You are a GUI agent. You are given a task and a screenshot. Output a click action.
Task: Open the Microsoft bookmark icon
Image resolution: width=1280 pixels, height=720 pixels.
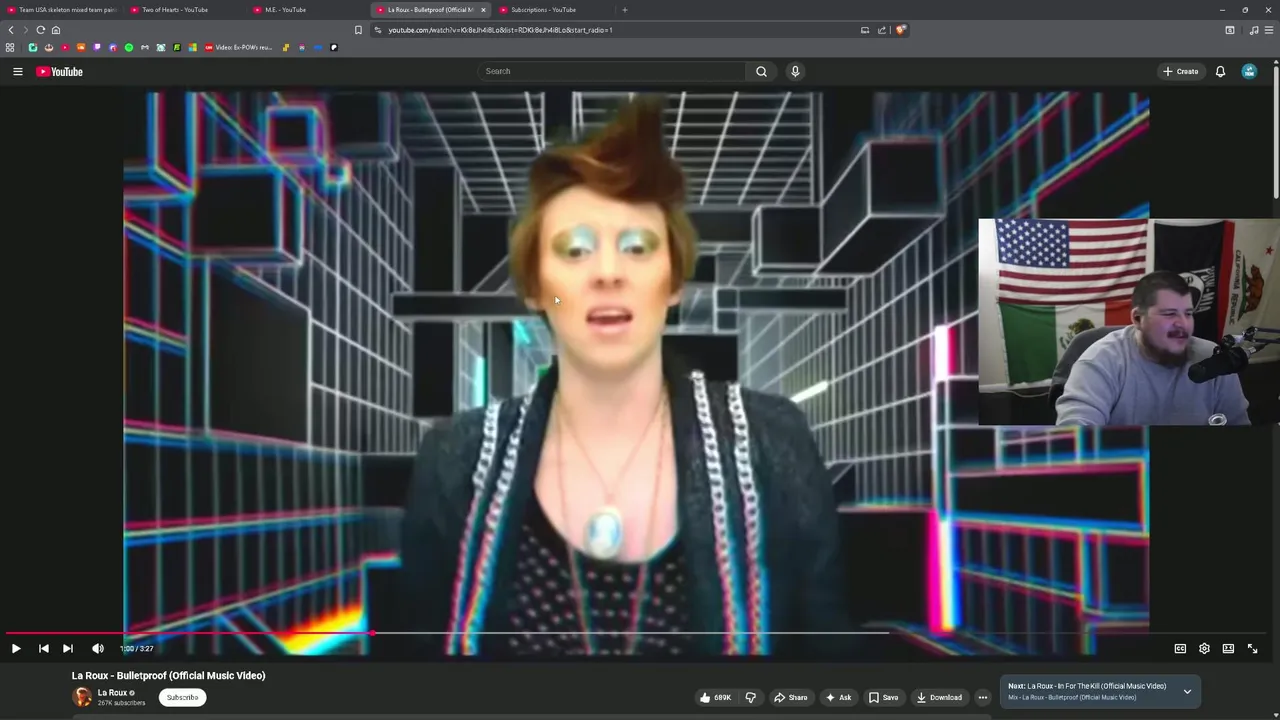point(193,47)
